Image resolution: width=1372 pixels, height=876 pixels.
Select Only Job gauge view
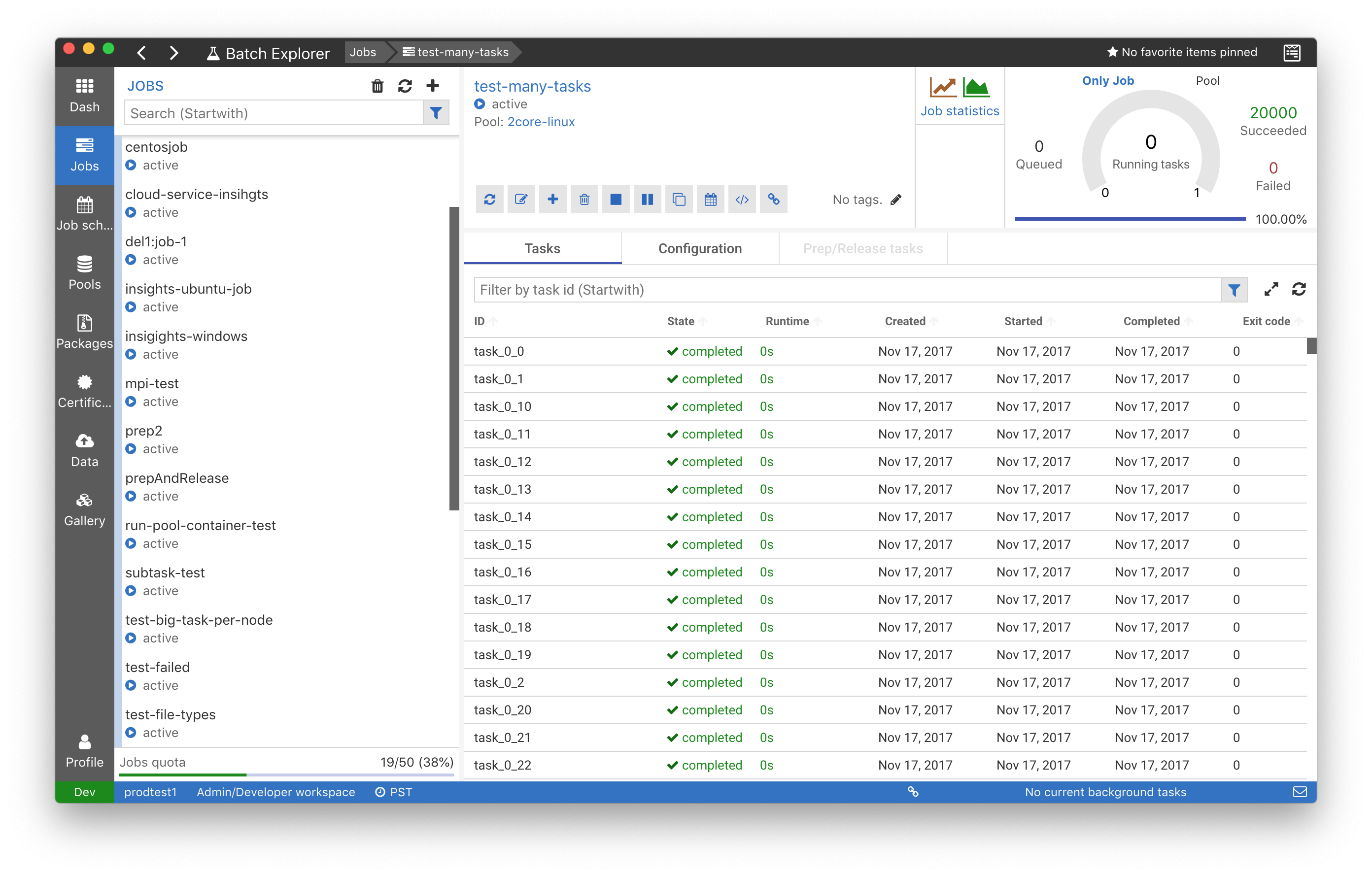(1108, 81)
